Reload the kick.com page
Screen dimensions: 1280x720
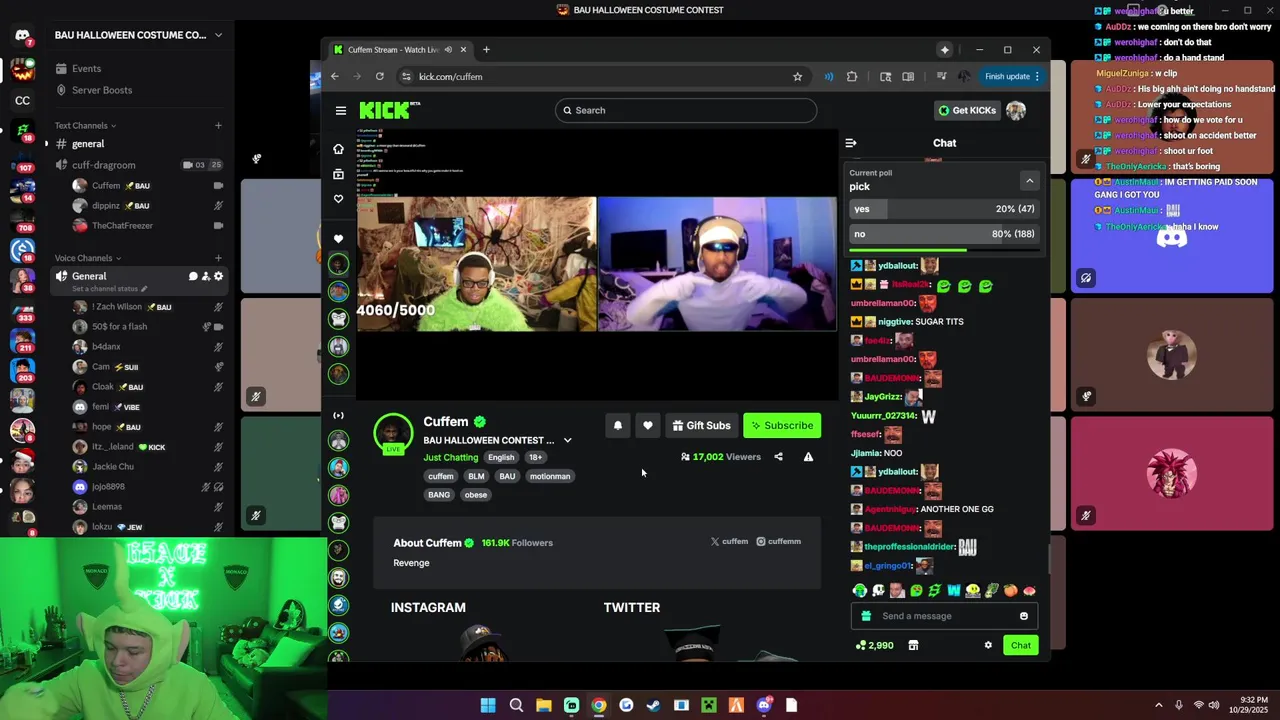click(380, 77)
